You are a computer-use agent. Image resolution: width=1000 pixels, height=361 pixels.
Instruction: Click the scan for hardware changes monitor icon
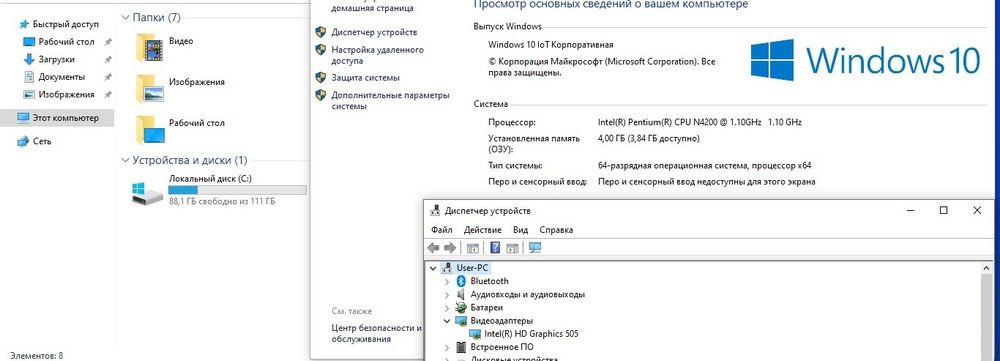(x=535, y=248)
